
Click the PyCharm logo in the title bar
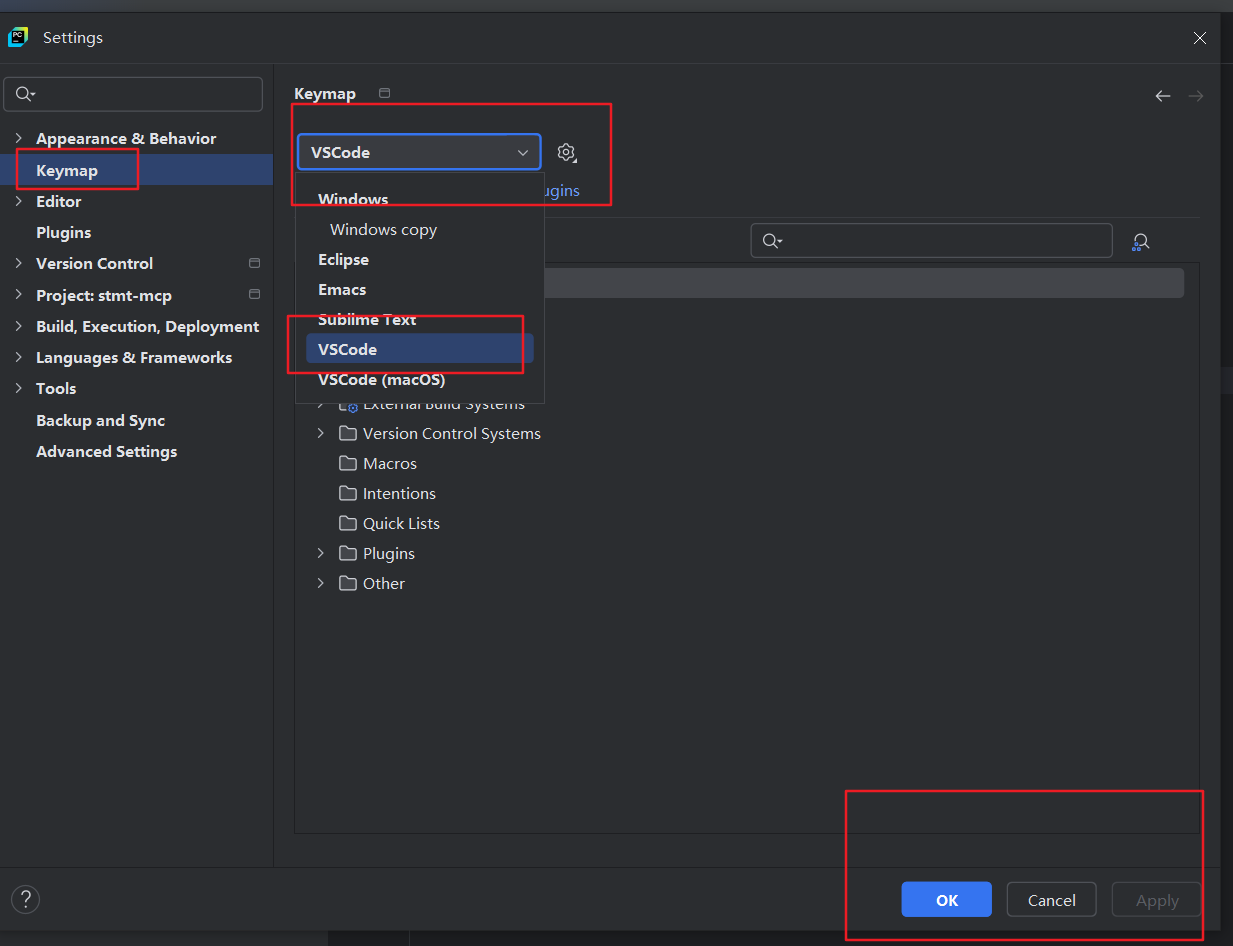pos(18,37)
